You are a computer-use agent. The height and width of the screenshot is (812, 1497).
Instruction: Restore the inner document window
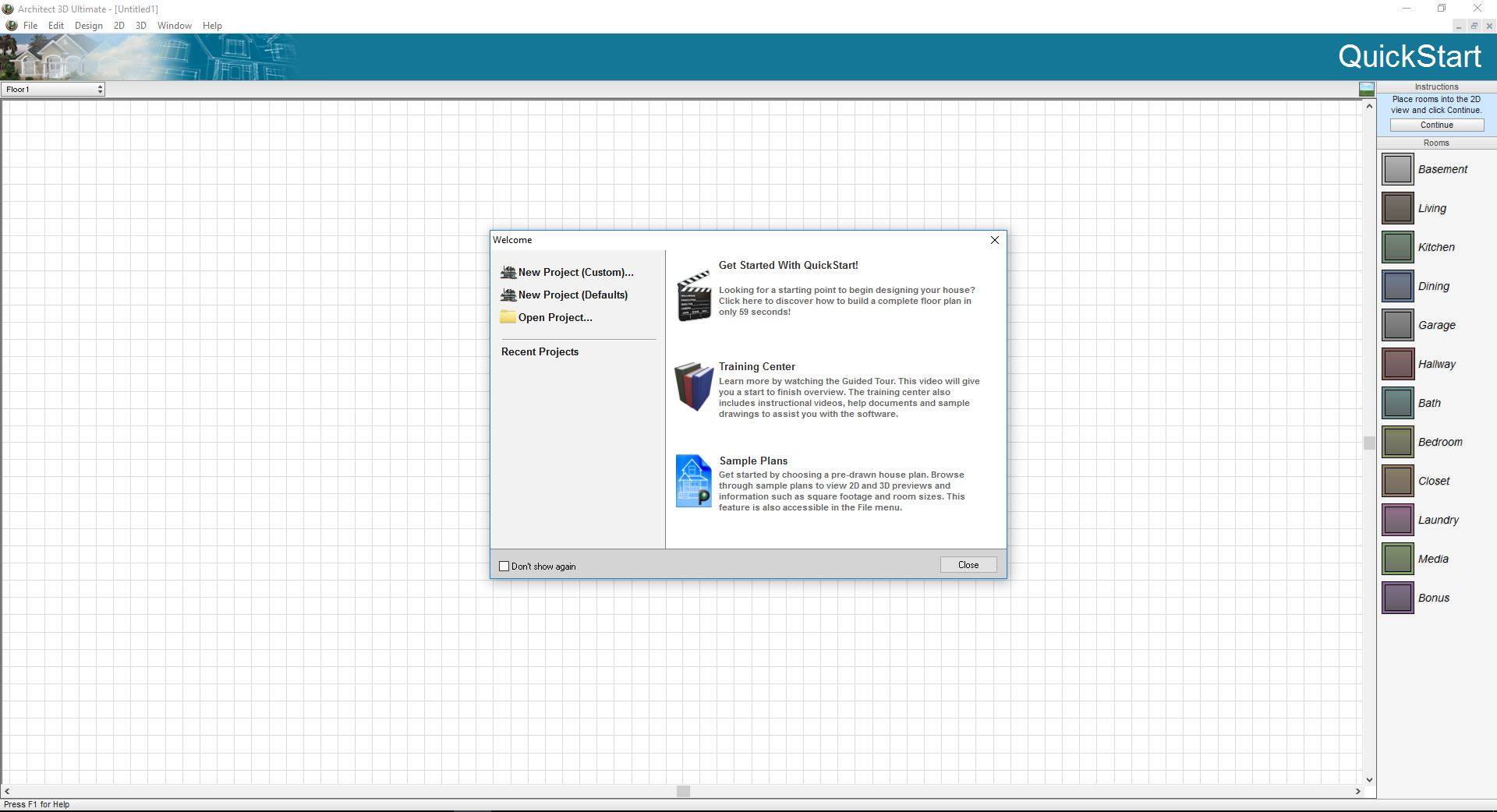pyautogui.click(x=1474, y=26)
